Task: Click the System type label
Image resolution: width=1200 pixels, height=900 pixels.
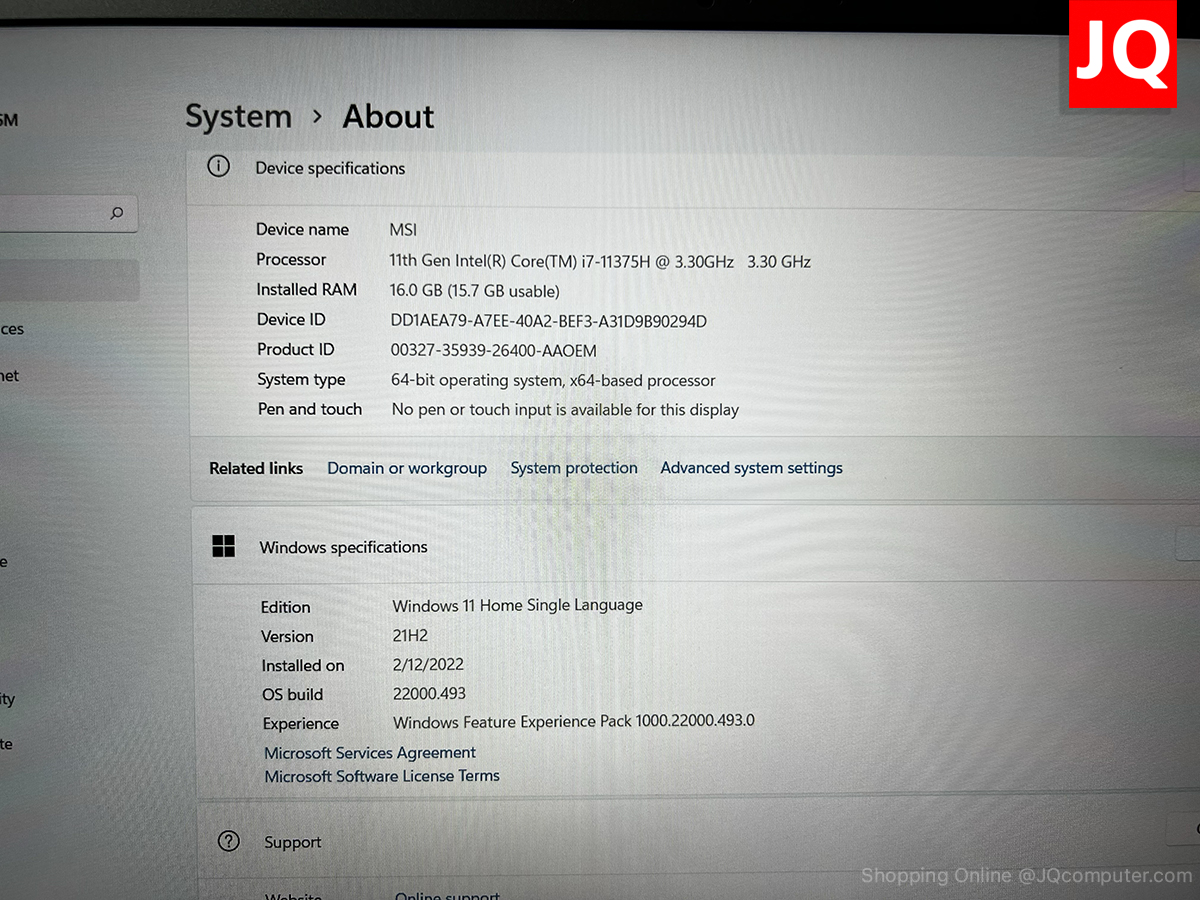Action: tap(301, 380)
